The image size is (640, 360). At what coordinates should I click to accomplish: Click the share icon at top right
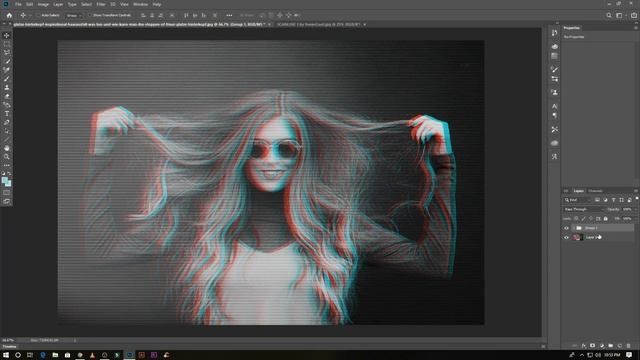633,15
